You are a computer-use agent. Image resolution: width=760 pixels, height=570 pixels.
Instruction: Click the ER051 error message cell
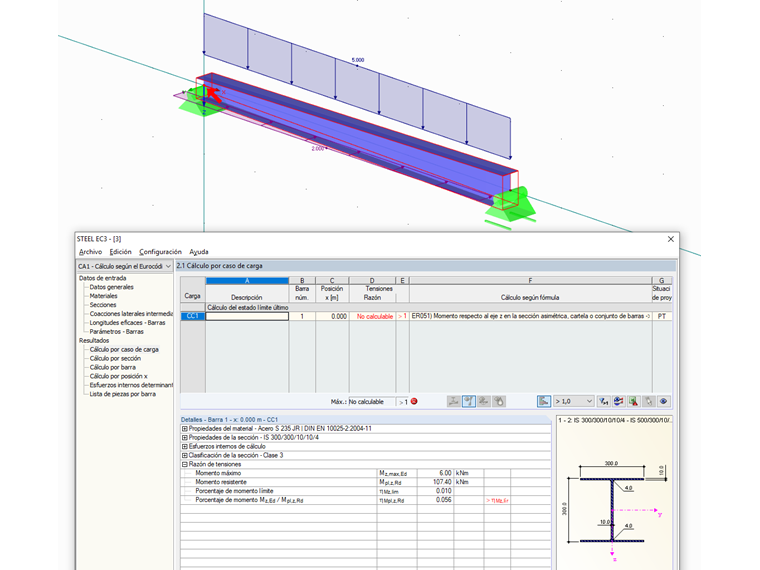pyautogui.click(x=531, y=316)
